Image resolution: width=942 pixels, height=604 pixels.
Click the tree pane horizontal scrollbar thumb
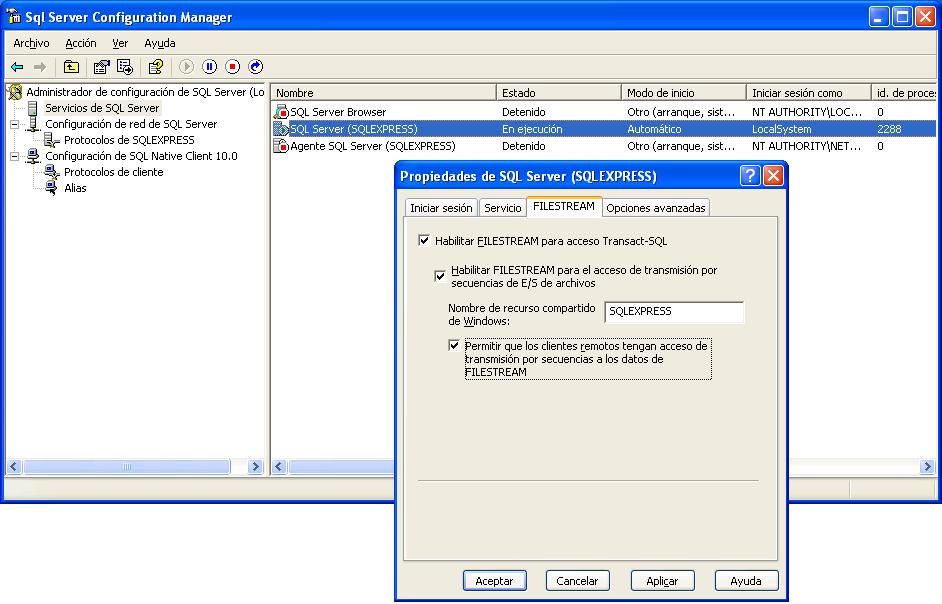click(x=127, y=466)
